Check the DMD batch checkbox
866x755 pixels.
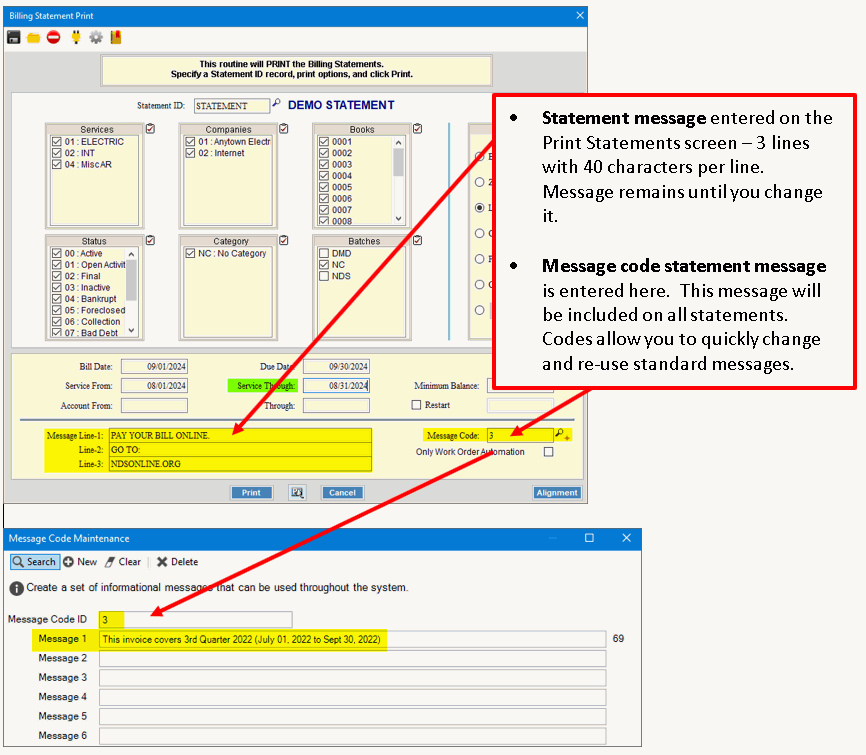point(323,254)
